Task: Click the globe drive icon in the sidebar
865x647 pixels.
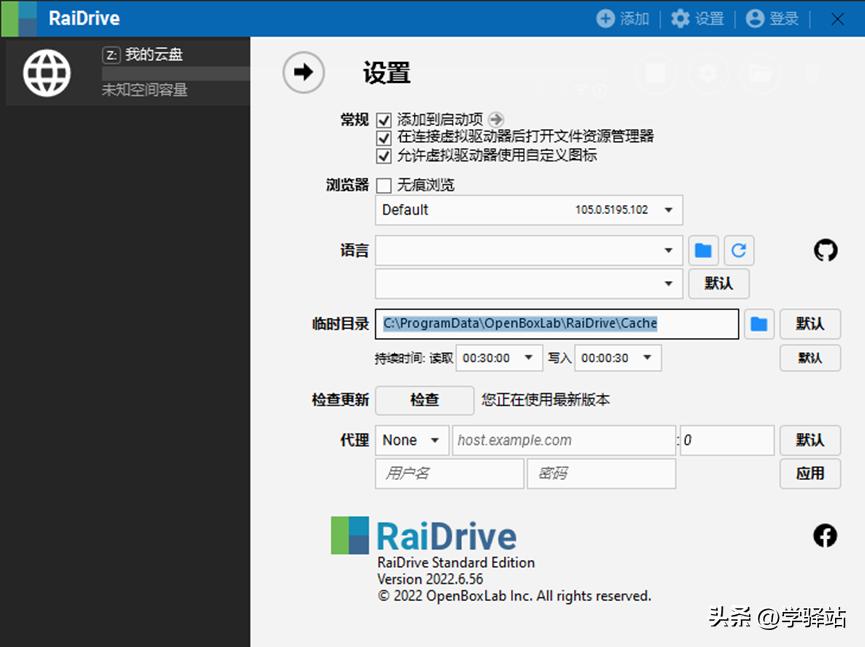Action: 46,71
